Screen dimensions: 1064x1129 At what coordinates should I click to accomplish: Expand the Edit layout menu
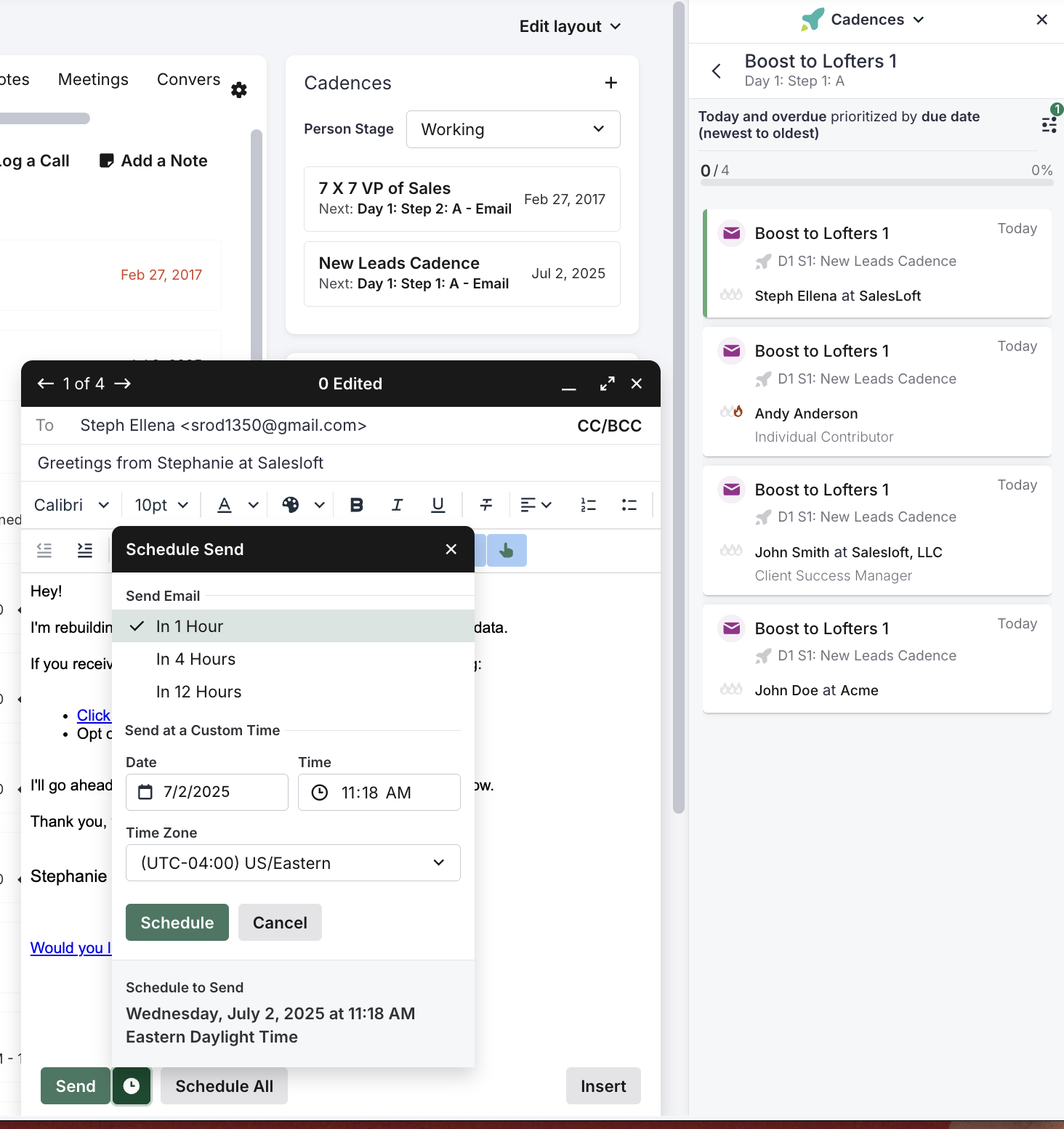pyautogui.click(x=571, y=26)
